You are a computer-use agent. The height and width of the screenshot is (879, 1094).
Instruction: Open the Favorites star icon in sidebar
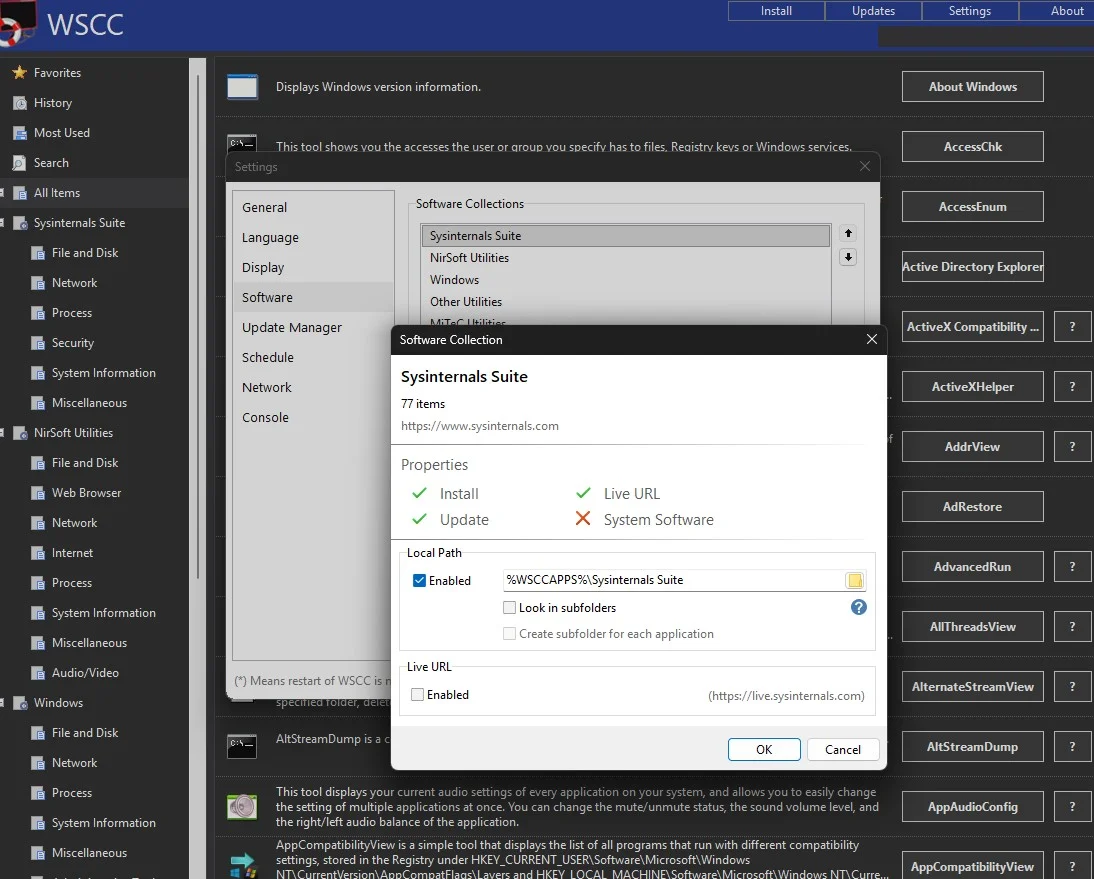tap(20, 73)
